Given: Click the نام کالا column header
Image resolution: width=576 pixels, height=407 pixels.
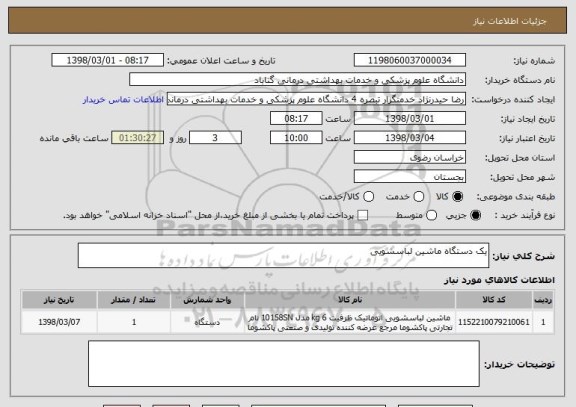Looking at the screenshot, I should [x=350, y=300].
